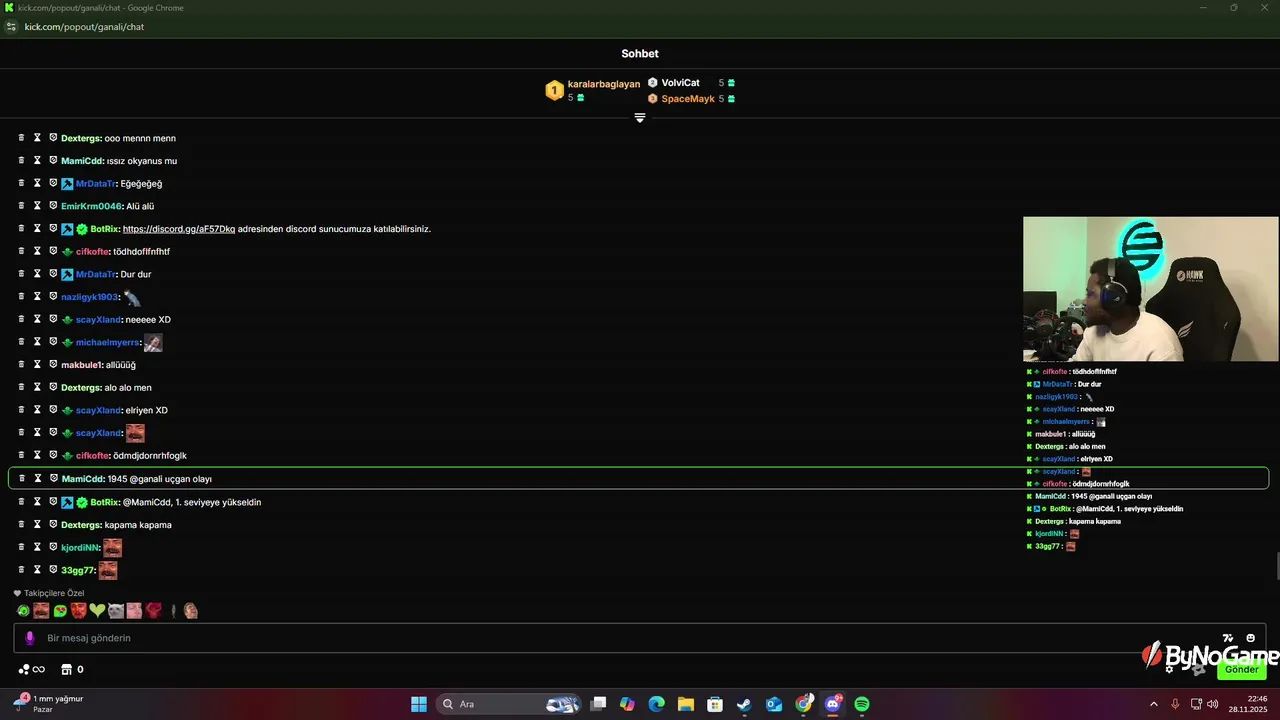
Task: Click message text "1945 @ganali uçgan olayı"
Action: 160,479
